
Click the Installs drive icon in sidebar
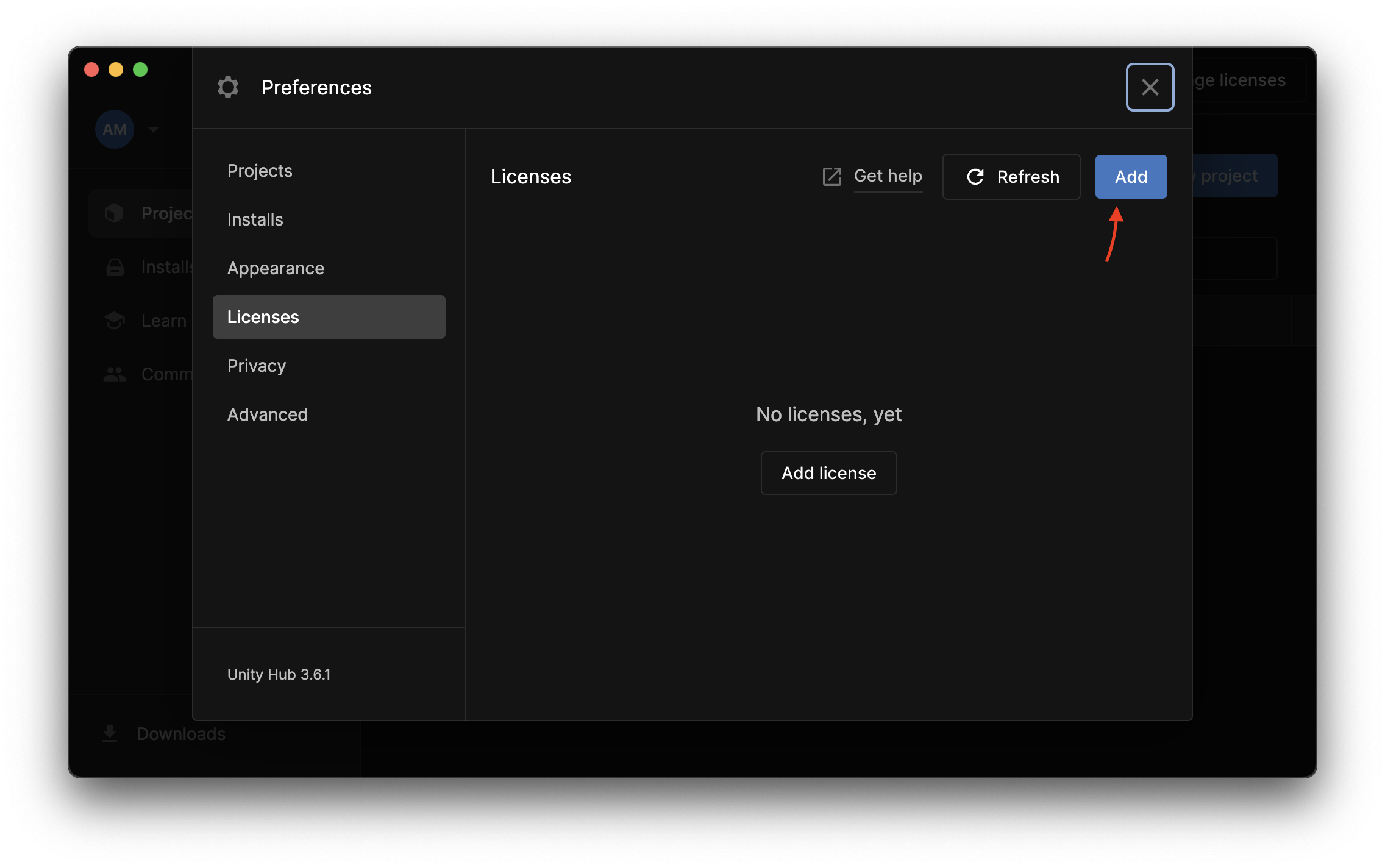coord(115,267)
